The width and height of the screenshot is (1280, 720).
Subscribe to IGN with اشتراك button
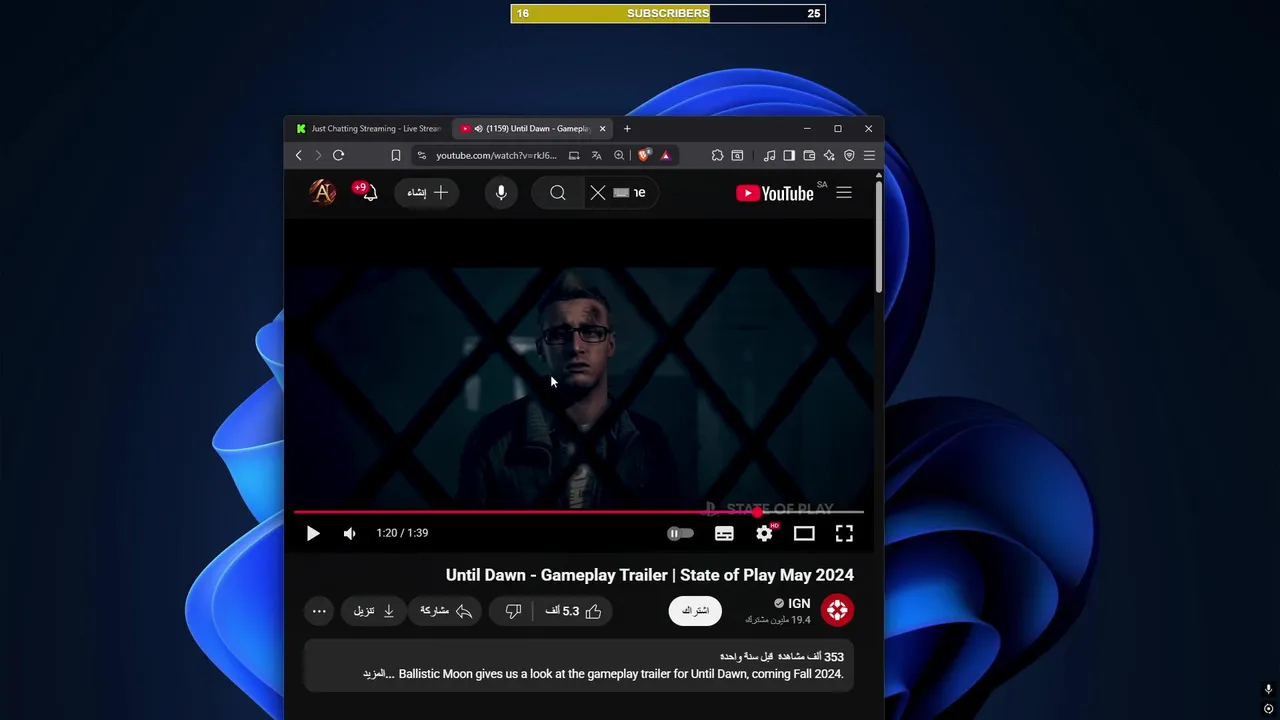coord(695,611)
